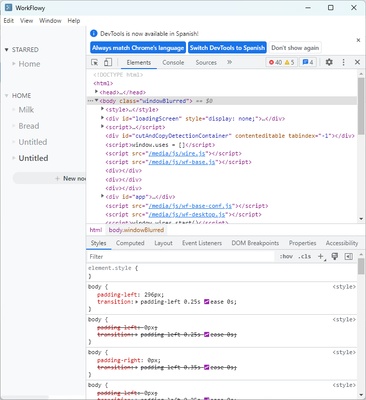This screenshot has width=366, height=400.
Task: Collapse the HOME sidebar section
Action: click(6, 96)
